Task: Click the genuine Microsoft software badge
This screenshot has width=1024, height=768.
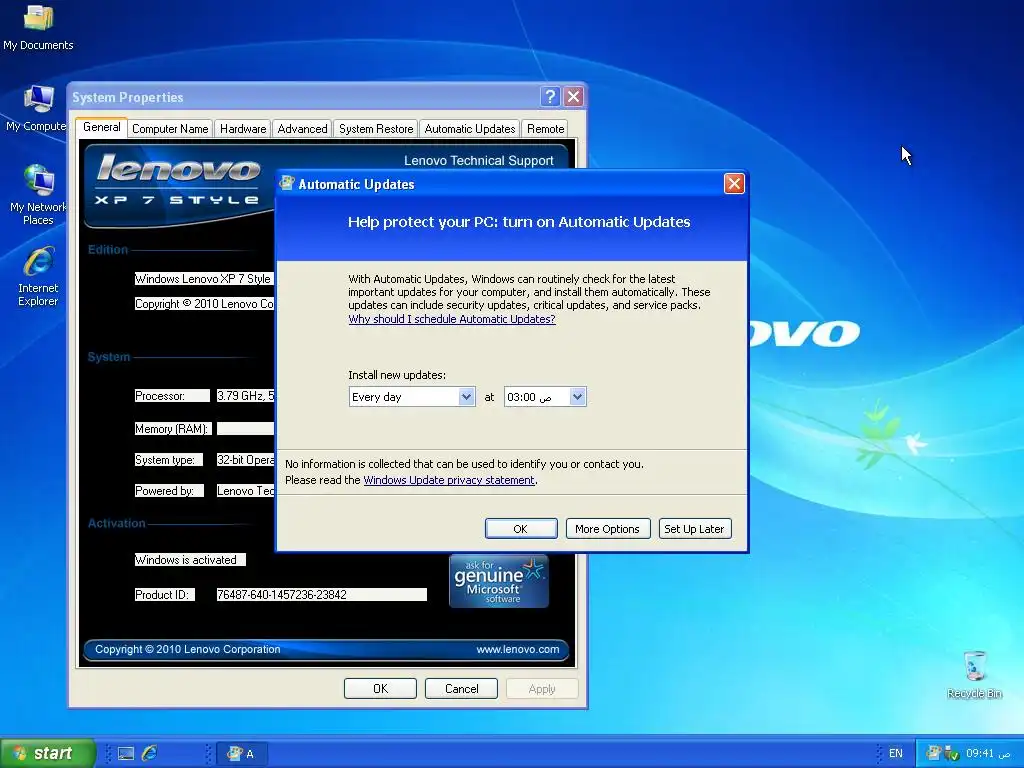Action: [x=499, y=581]
